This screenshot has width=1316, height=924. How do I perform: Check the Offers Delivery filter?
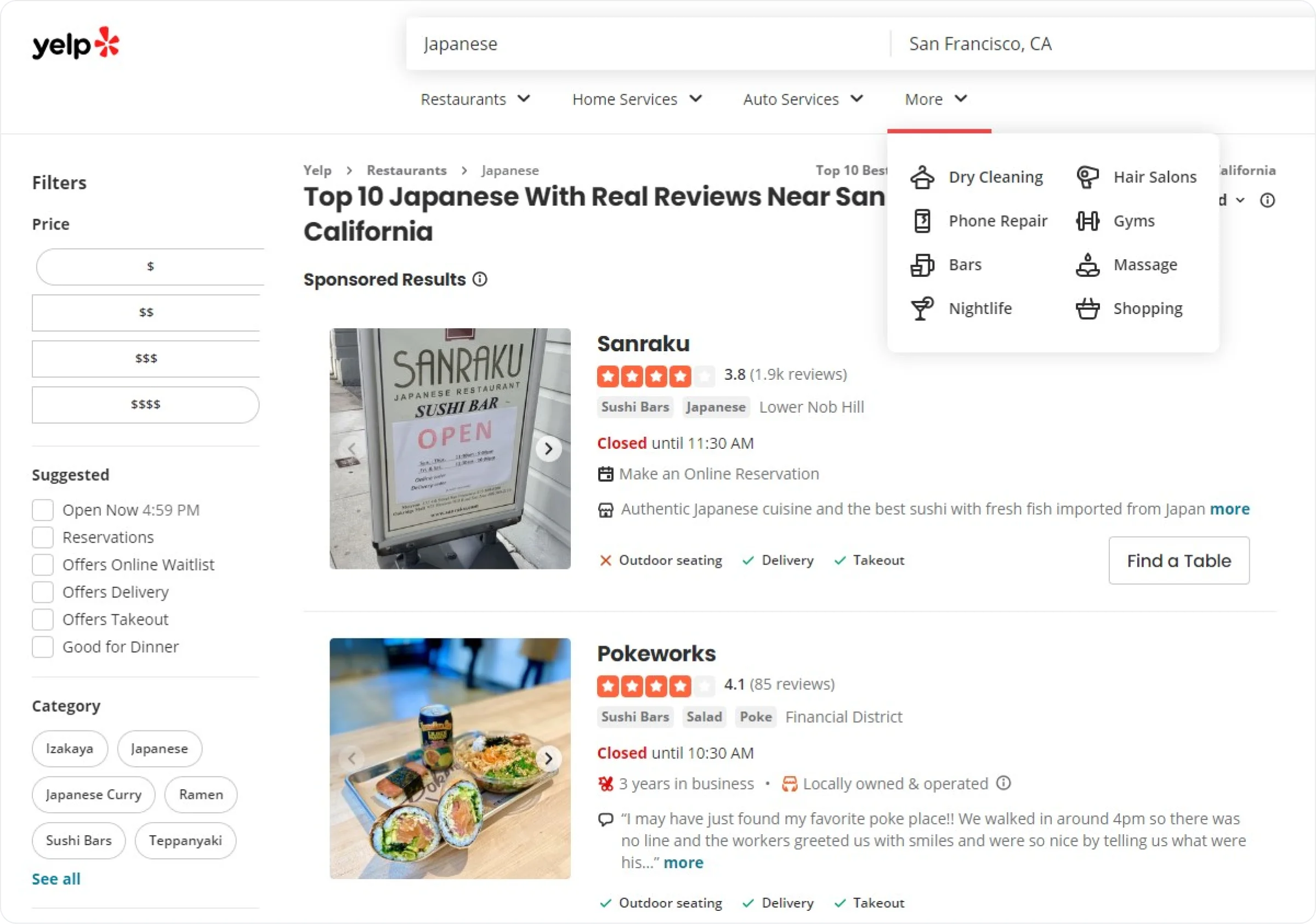[43, 592]
